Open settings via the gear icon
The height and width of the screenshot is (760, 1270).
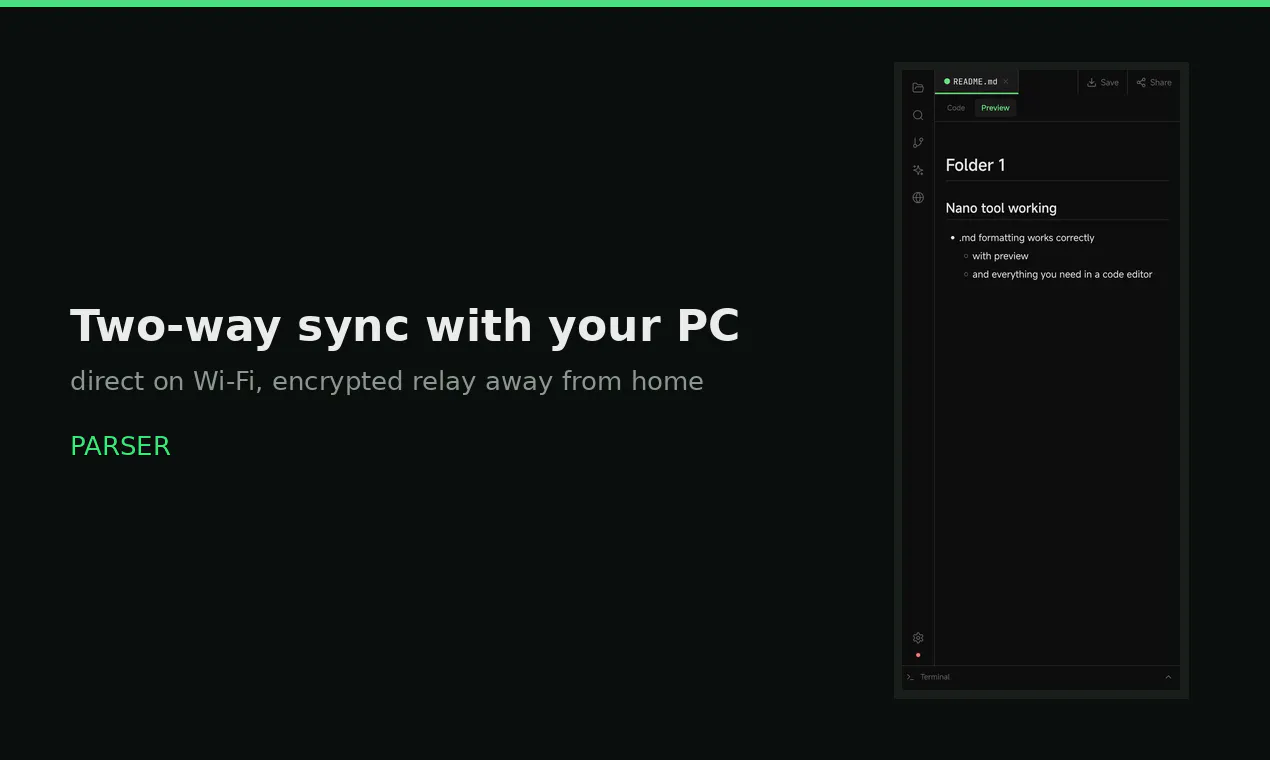point(918,638)
